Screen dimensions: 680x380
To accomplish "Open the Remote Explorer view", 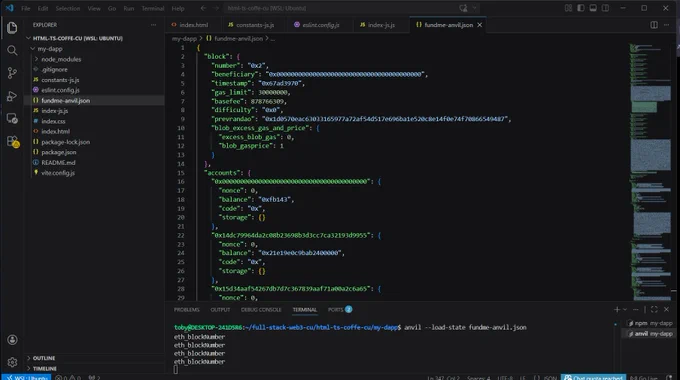I will click(12, 118).
